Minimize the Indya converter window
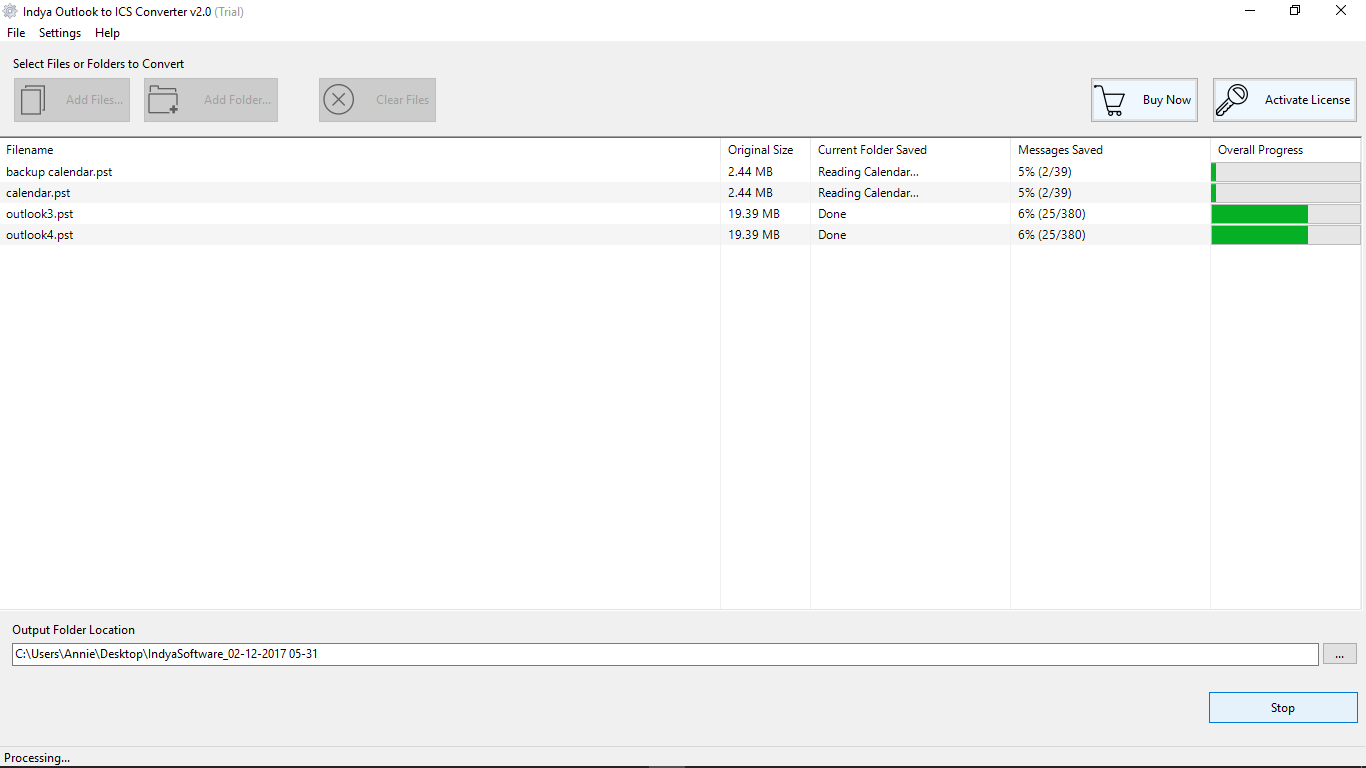Image resolution: width=1366 pixels, height=768 pixels. pos(1250,11)
